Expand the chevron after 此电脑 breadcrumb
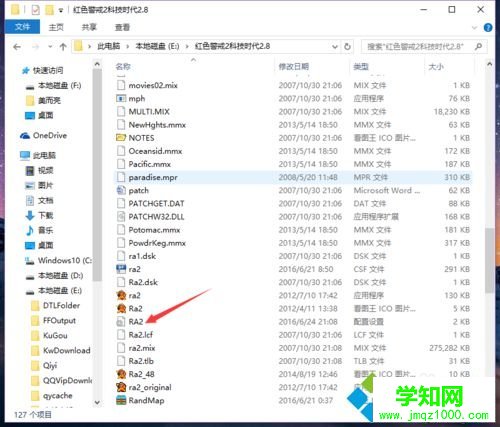Screen dimensions: 500x427 [128, 47]
